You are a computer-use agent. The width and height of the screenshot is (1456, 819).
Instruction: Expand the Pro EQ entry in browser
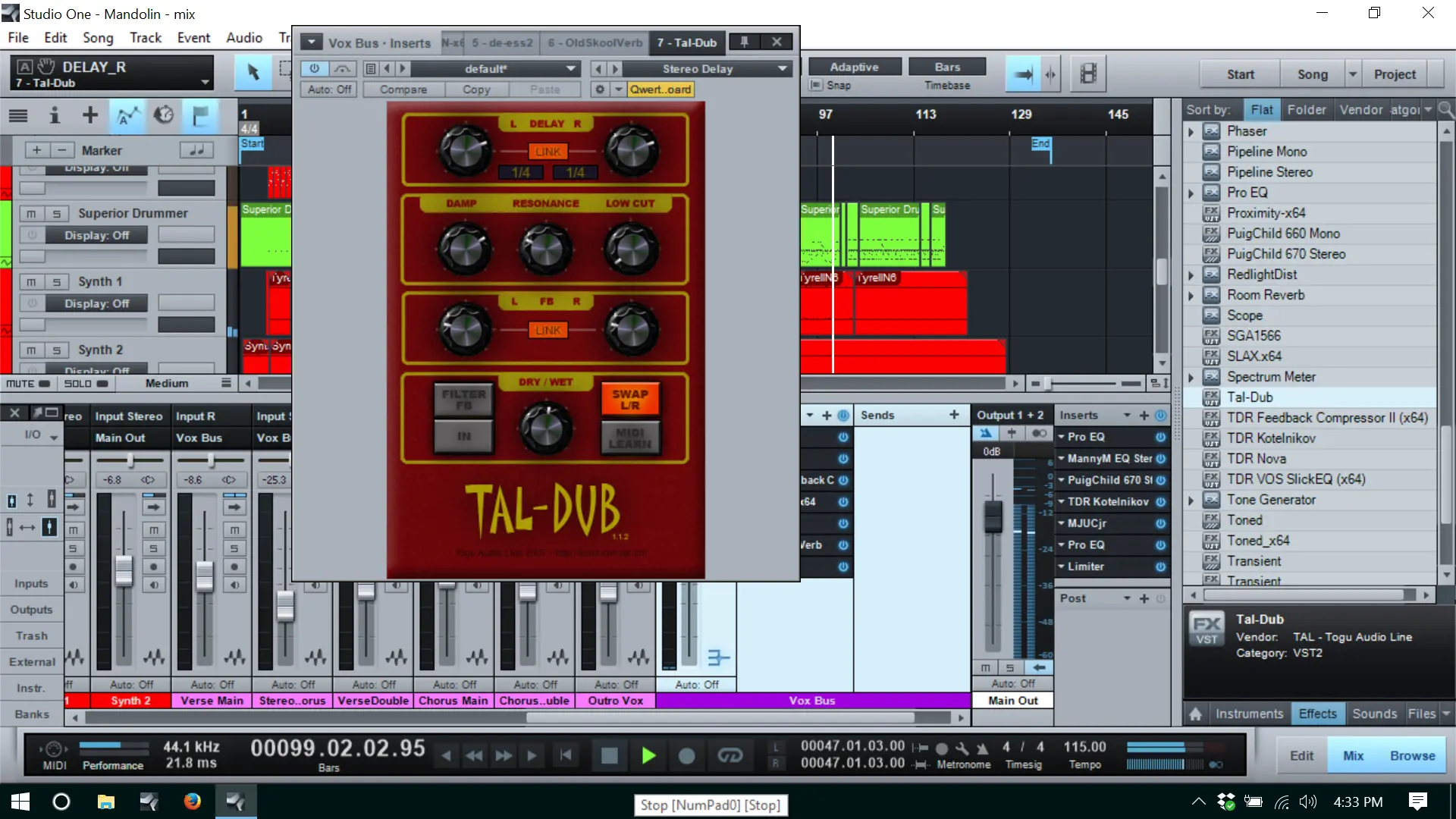point(1191,193)
